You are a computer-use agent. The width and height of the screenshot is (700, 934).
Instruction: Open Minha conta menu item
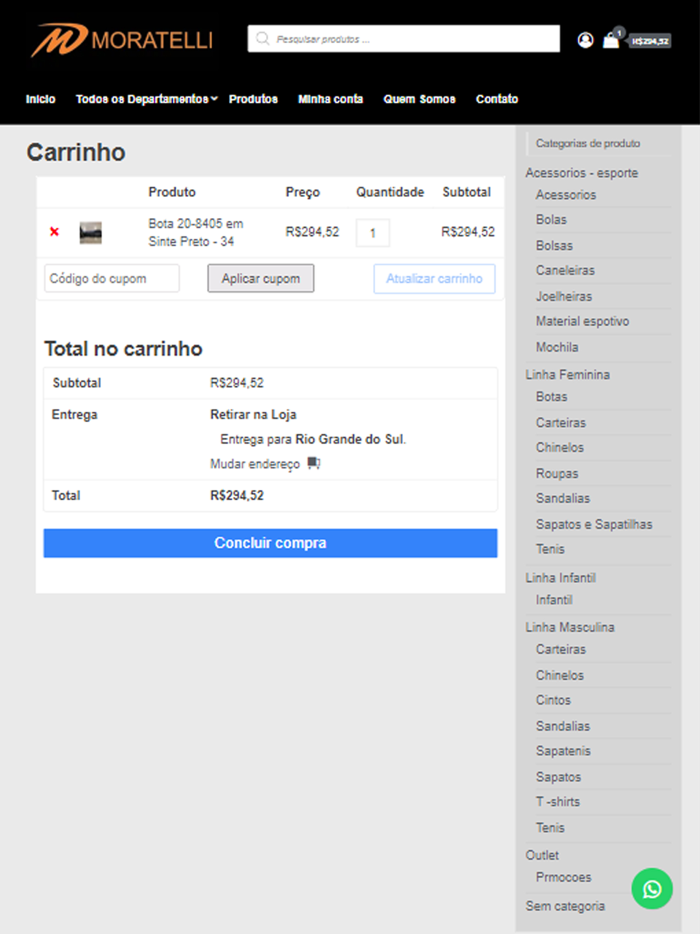[331, 99]
